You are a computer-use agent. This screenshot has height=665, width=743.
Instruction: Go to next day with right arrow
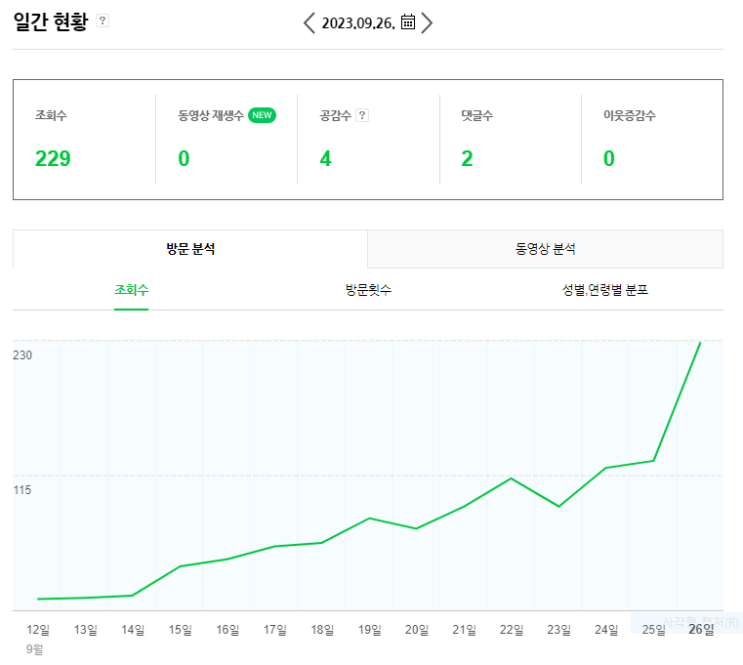point(427,23)
